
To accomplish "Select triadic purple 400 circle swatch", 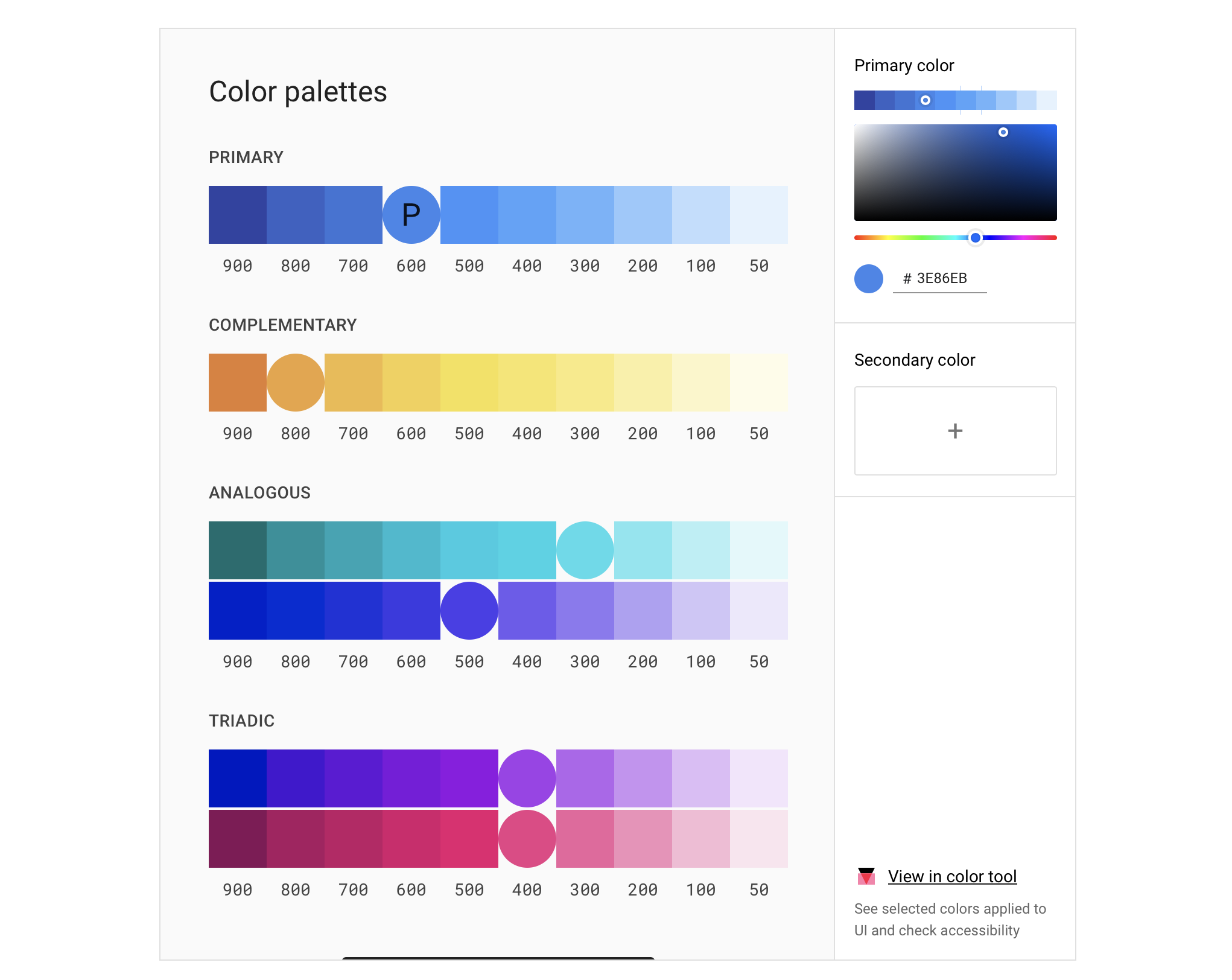I will pyautogui.click(x=527, y=778).
